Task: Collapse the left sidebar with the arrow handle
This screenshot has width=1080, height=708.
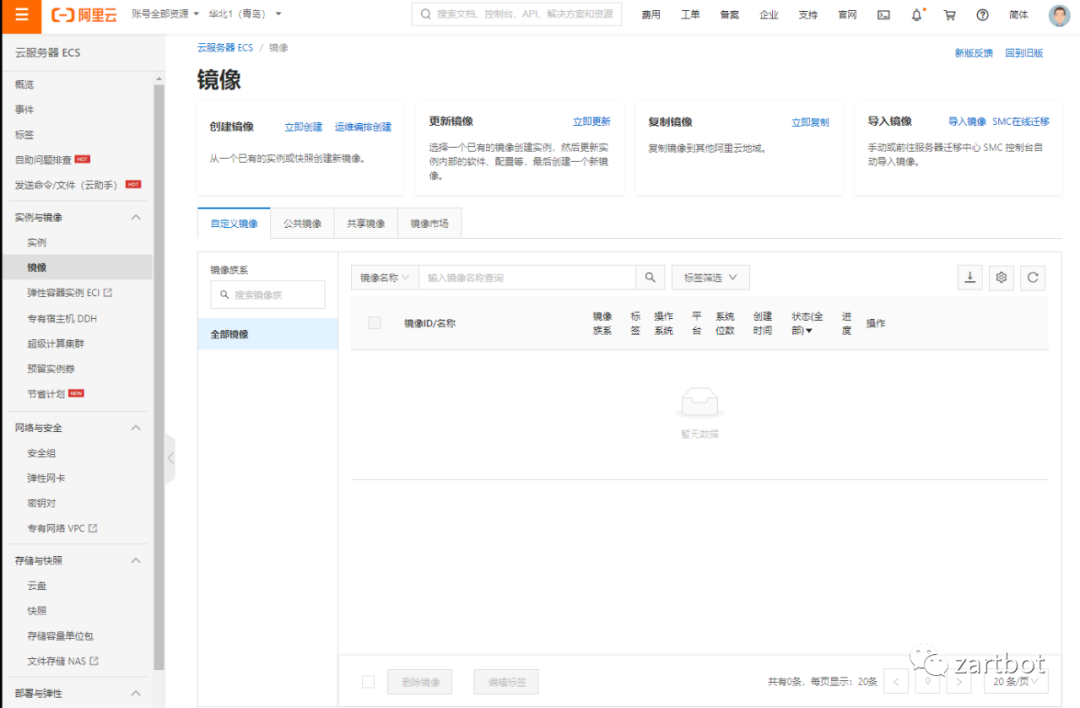Action: [x=171, y=458]
